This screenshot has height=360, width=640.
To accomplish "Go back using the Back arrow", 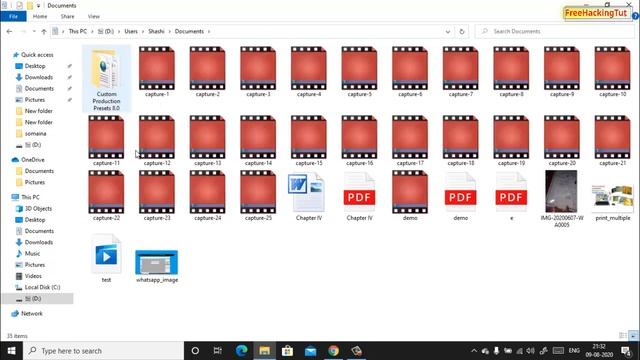I will pos(9,31).
